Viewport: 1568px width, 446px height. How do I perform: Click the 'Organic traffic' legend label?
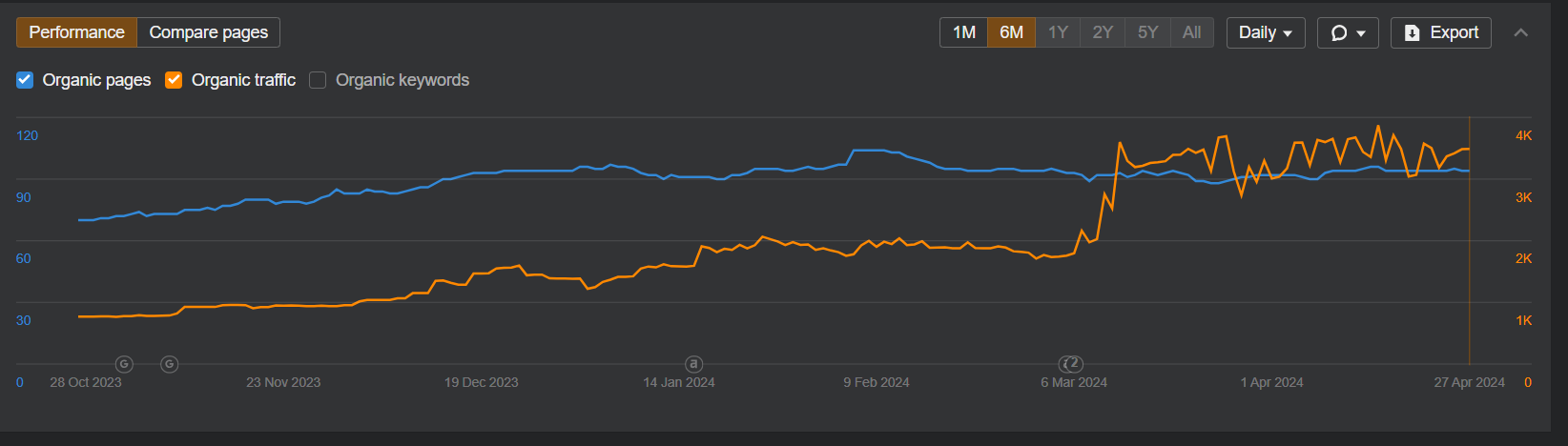point(243,80)
